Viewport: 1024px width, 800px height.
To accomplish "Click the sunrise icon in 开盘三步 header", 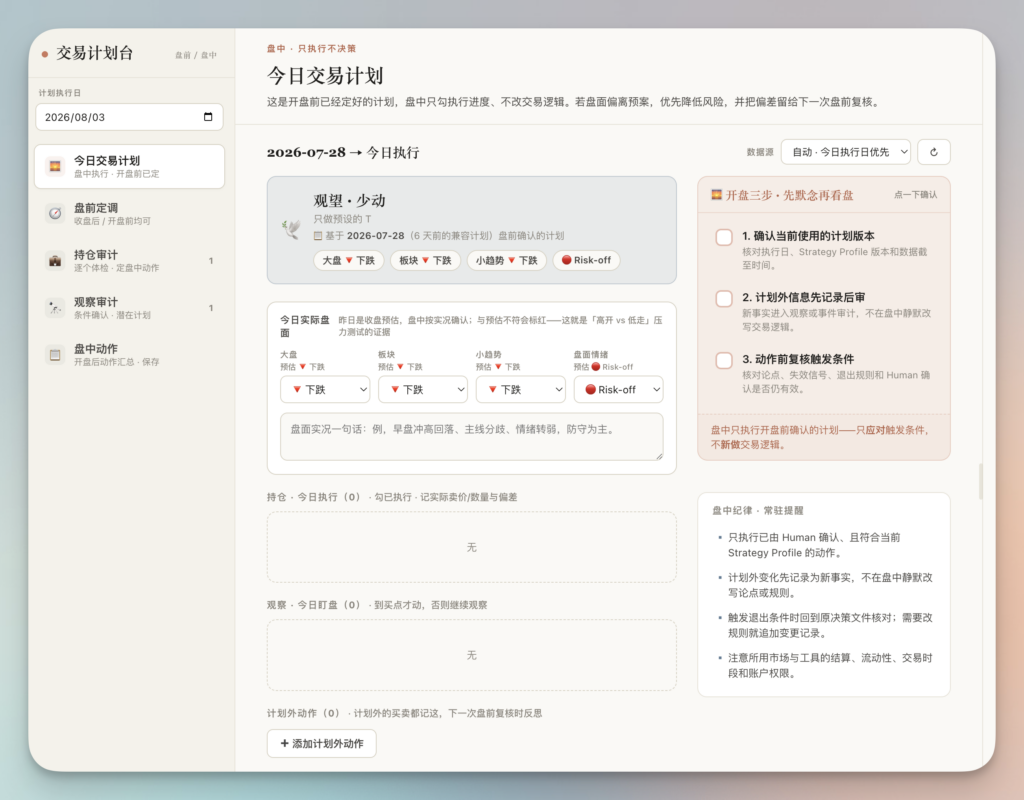I will pos(716,195).
